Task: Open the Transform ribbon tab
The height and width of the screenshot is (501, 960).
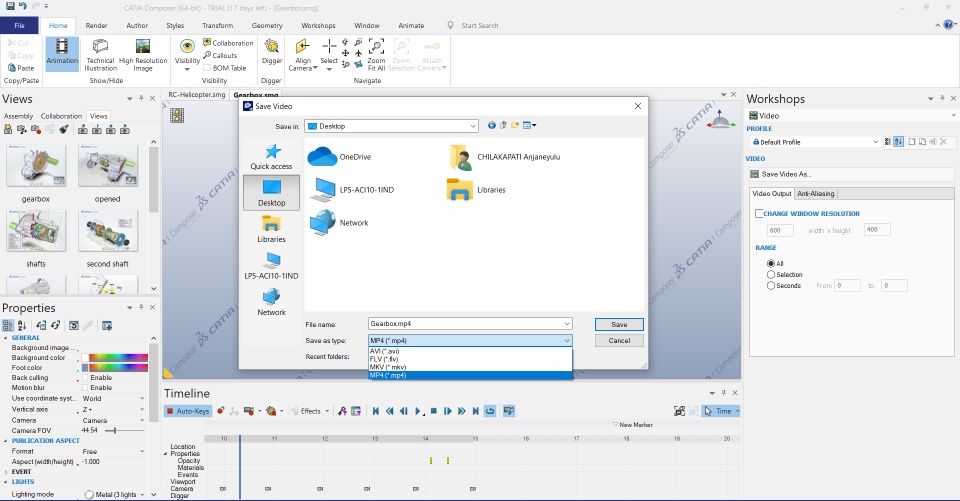Action: coord(217,25)
